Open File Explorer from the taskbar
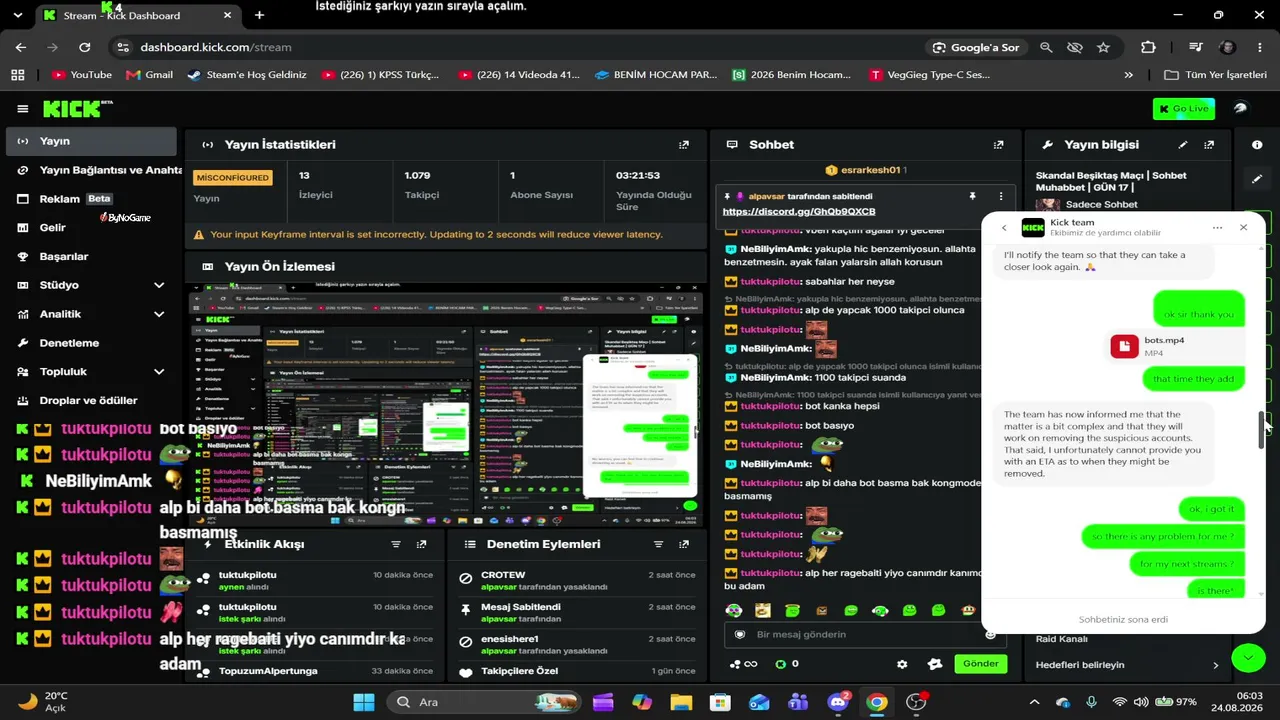The height and width of the screenshot is (720, 1280). click(x=681, y=702)
